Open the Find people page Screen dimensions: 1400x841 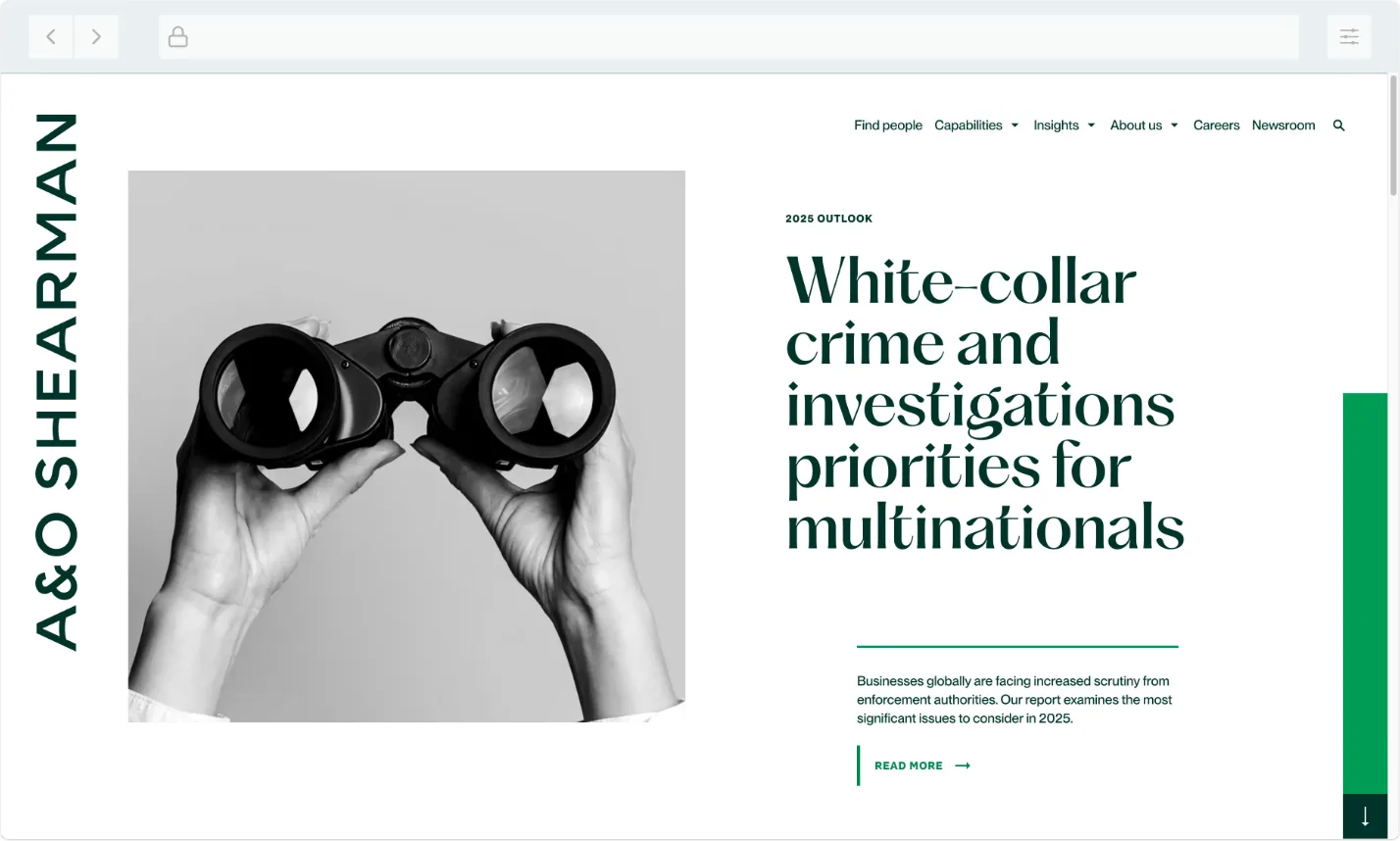click(x=888, y=125)
